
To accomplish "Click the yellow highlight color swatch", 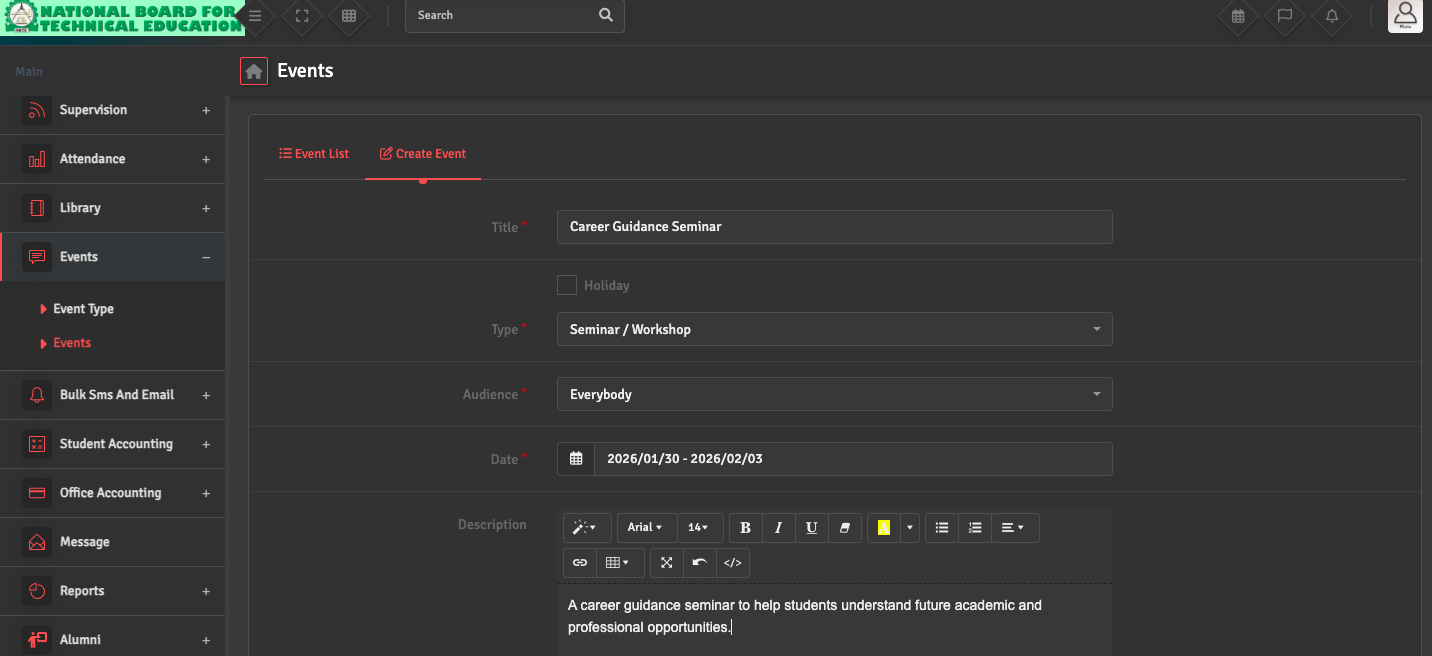I will pos(883,528).
